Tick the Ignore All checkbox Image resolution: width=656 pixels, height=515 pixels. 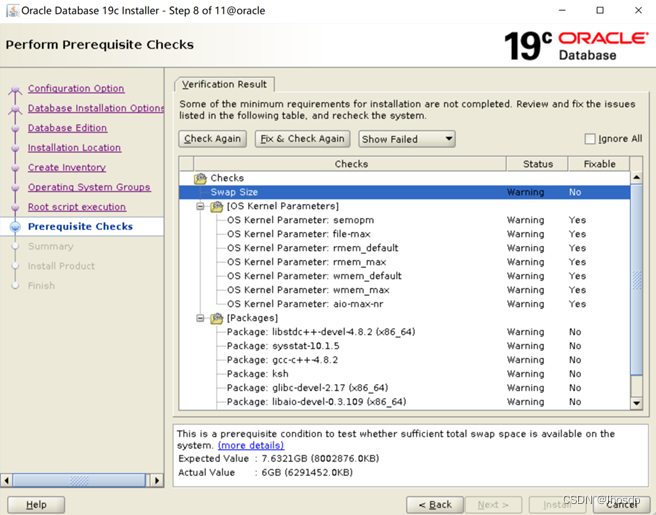coord(589,139)
